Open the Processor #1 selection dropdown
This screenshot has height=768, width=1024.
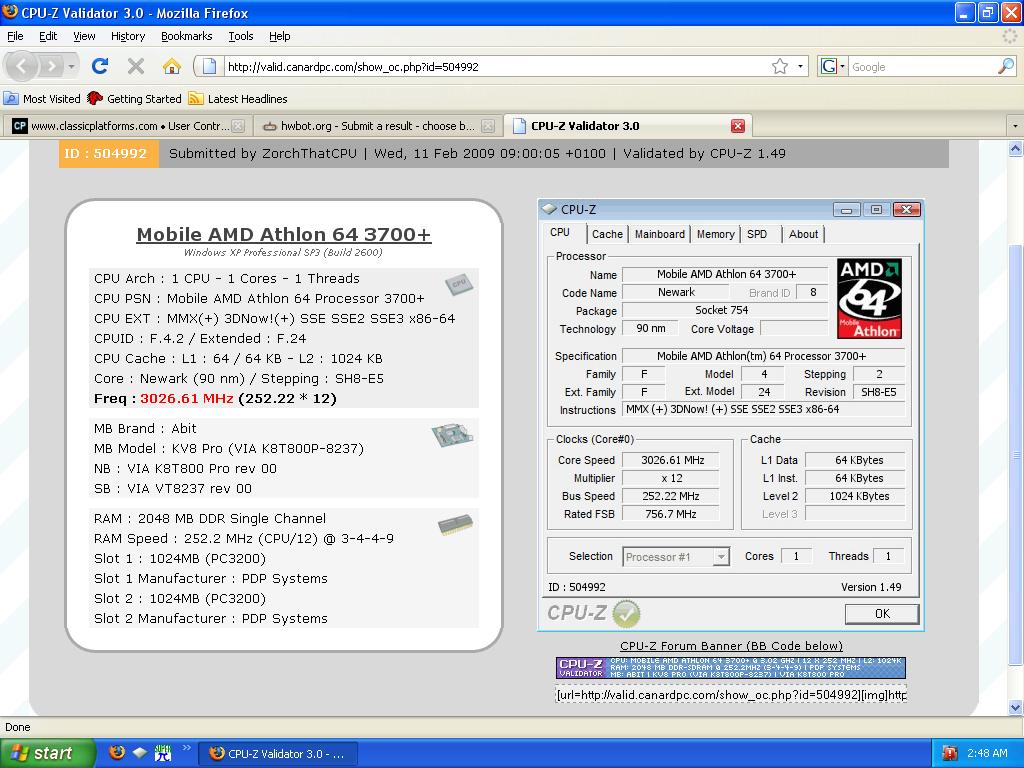pyautogui.click(x=721, y=556)
